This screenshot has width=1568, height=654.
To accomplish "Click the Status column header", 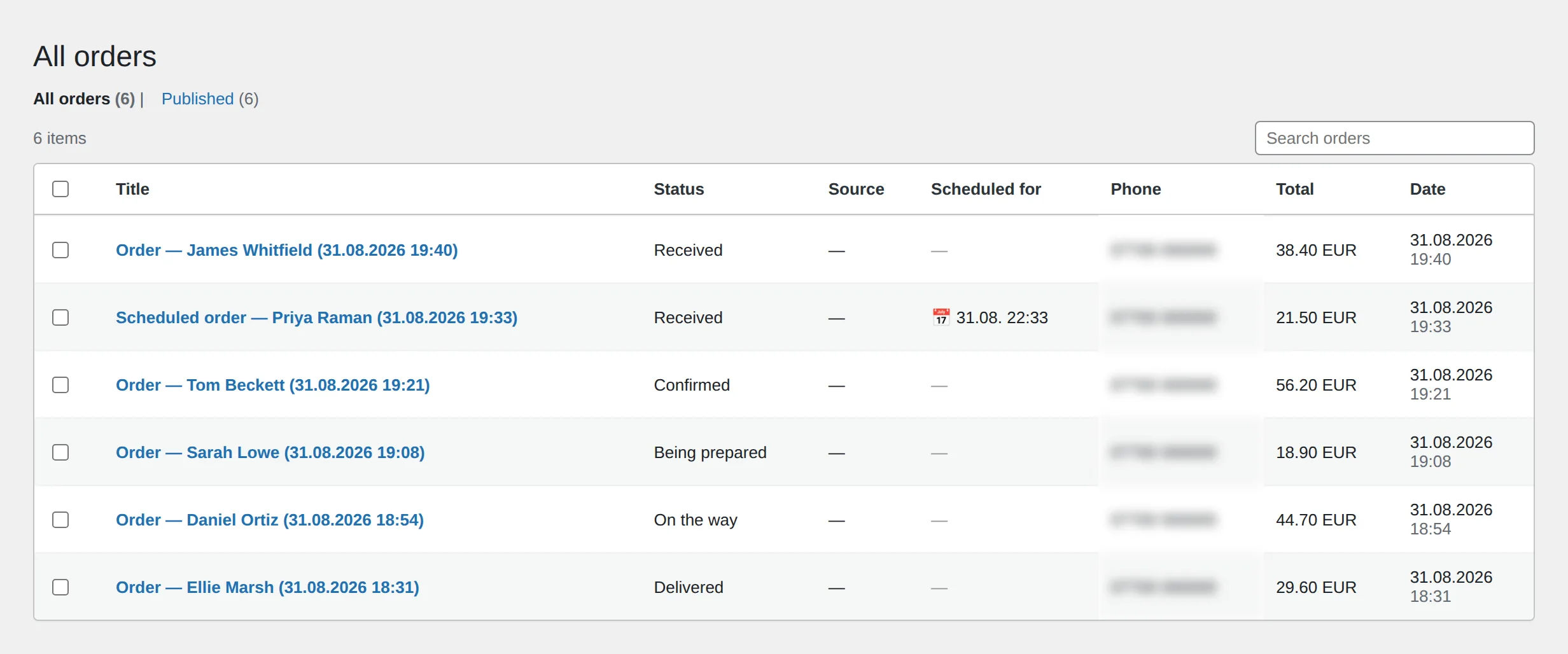I will coord(679,189).
